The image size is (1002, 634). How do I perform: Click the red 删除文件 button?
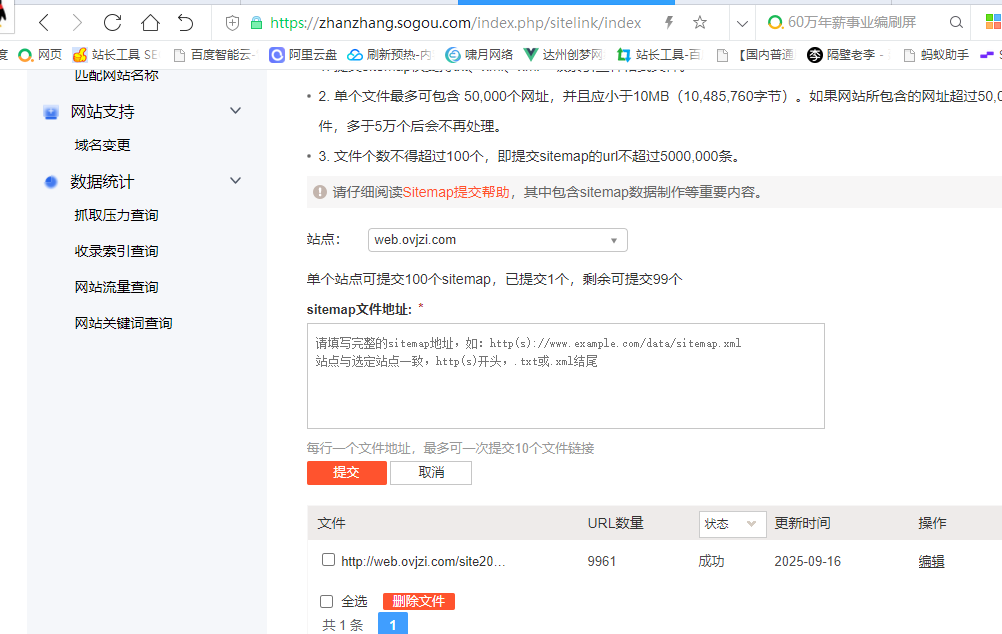(x=419, y=601)
